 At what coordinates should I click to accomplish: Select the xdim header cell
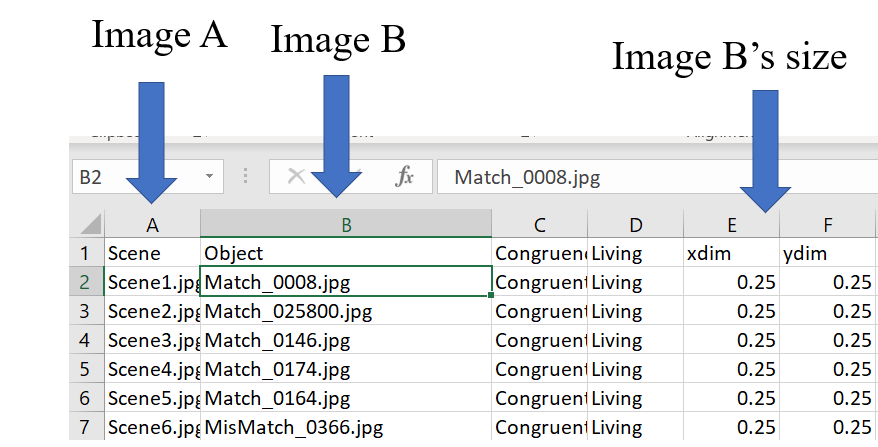[x=732, y=253]
